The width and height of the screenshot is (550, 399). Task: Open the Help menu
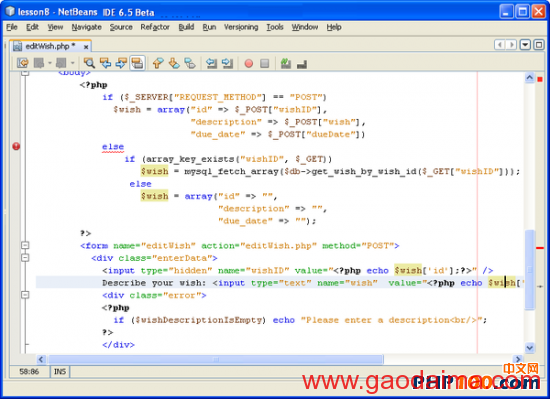coord(334,27)
